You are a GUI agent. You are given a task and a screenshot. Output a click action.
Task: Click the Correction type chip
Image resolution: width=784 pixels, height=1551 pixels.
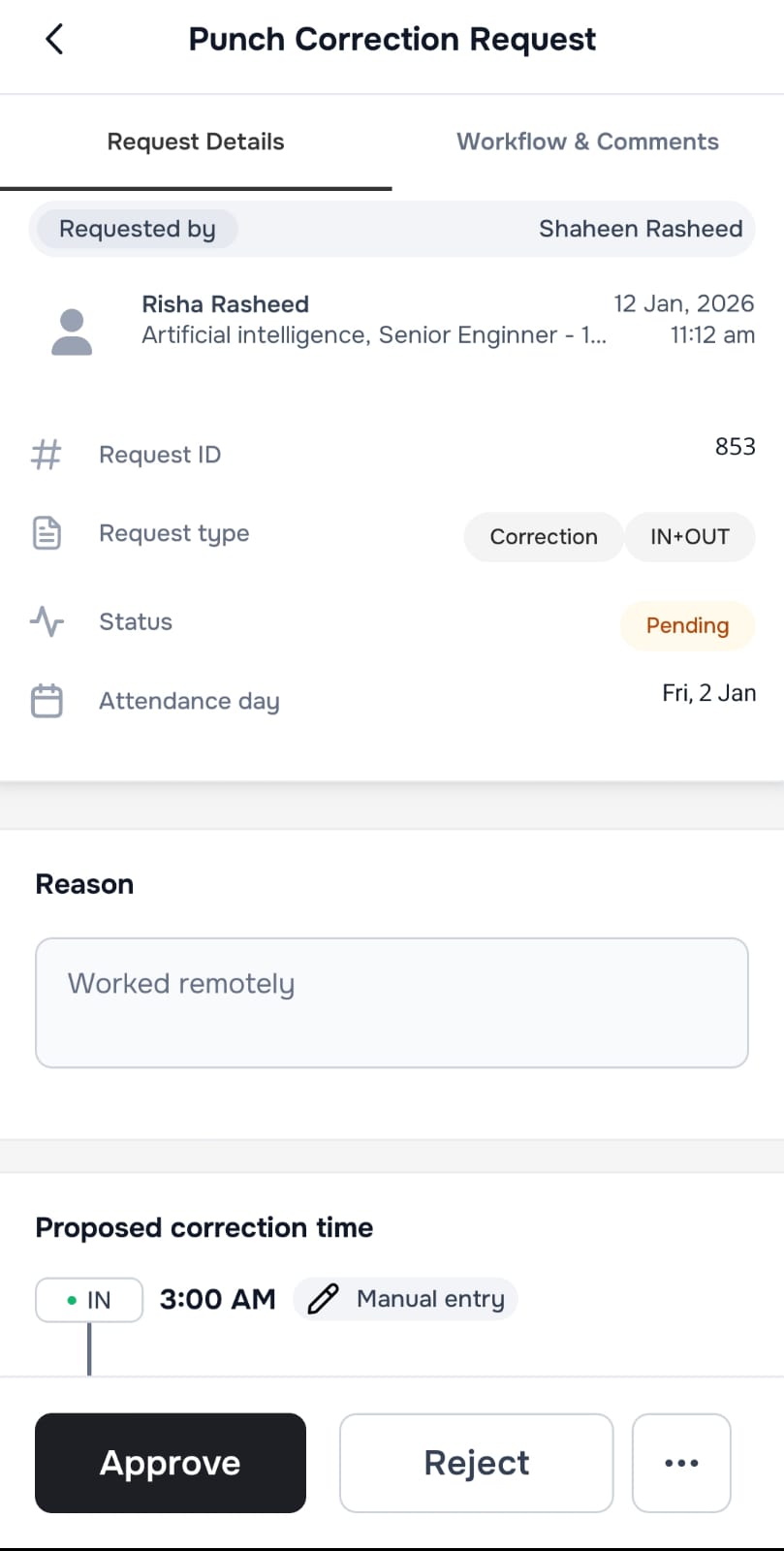(544, 537)
